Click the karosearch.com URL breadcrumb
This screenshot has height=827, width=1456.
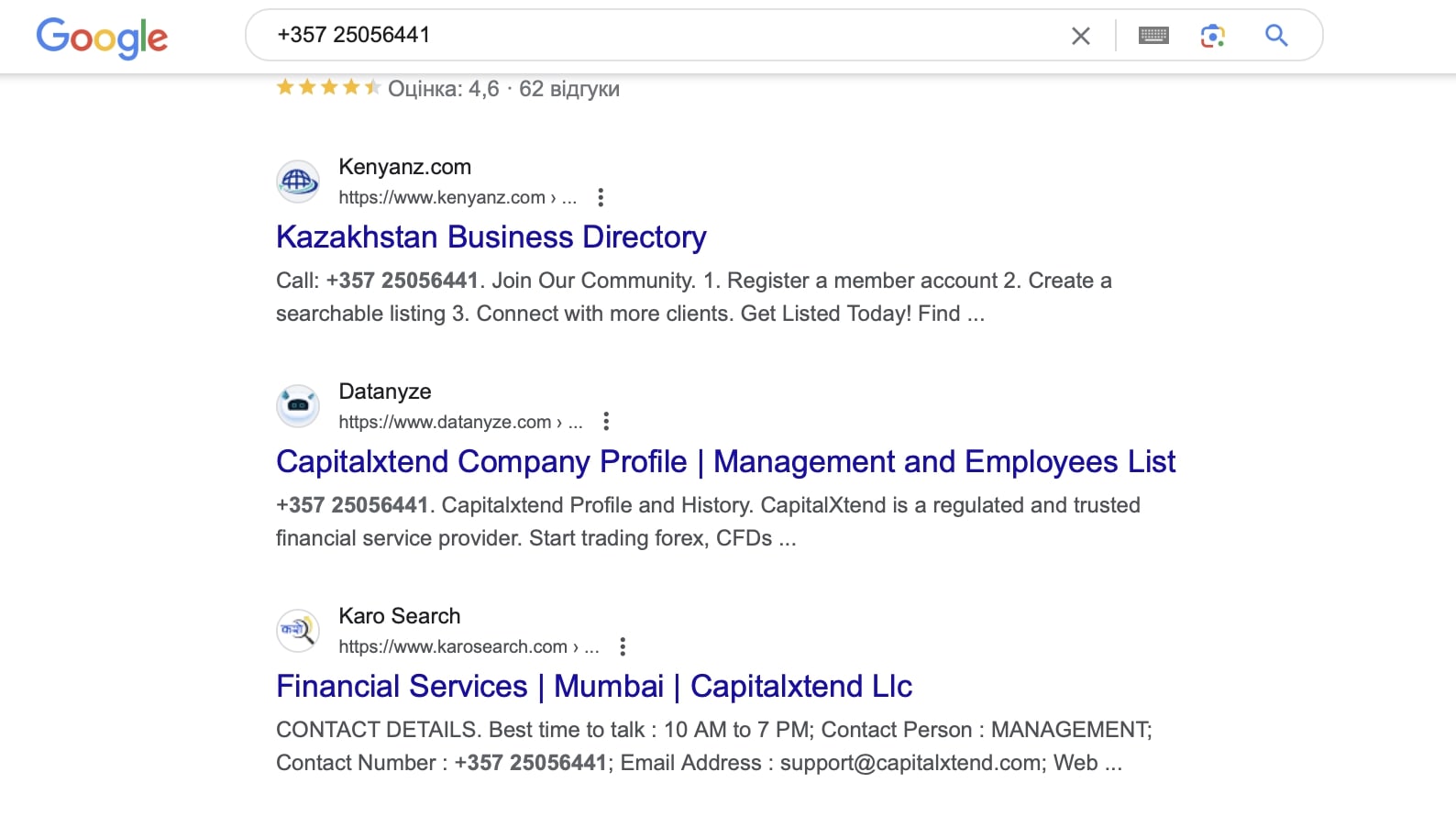pyautogui.click(x=469, y=646)
